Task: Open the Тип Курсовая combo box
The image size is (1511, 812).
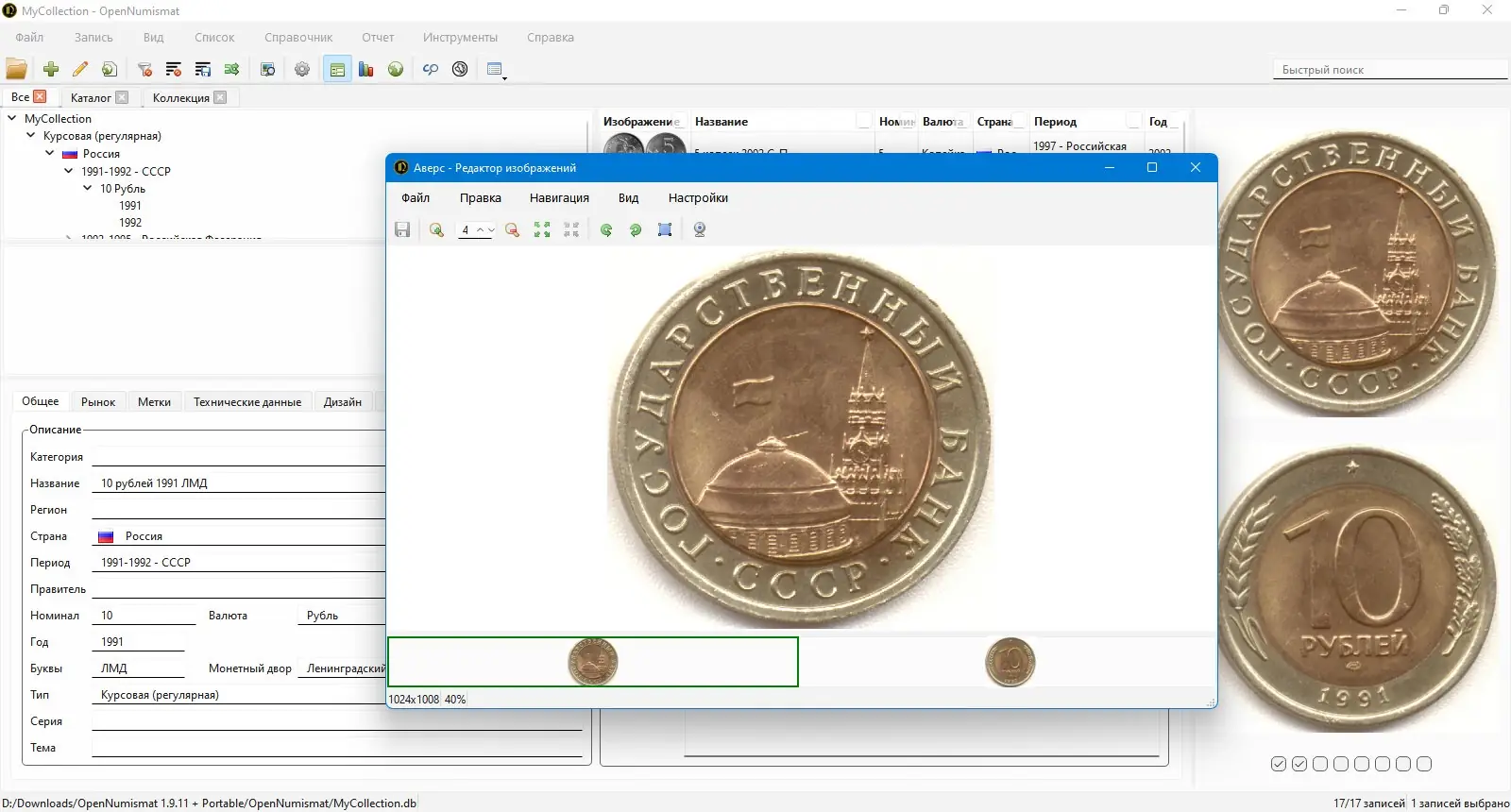Action: click(x=239, y=695)
